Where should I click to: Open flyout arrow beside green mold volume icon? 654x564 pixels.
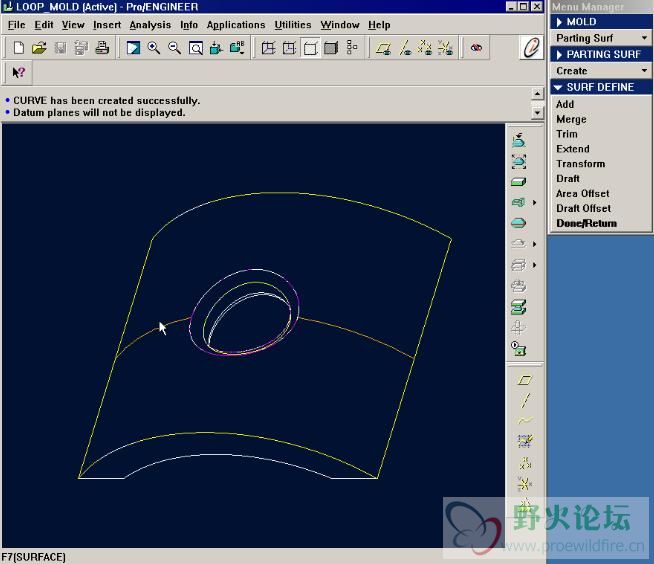pos(534,203)
